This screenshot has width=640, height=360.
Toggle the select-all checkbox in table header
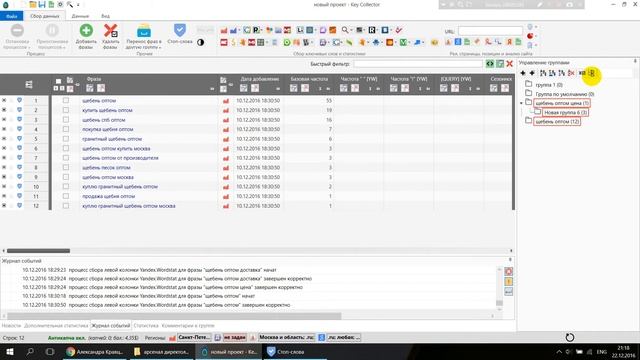point(58,81)
